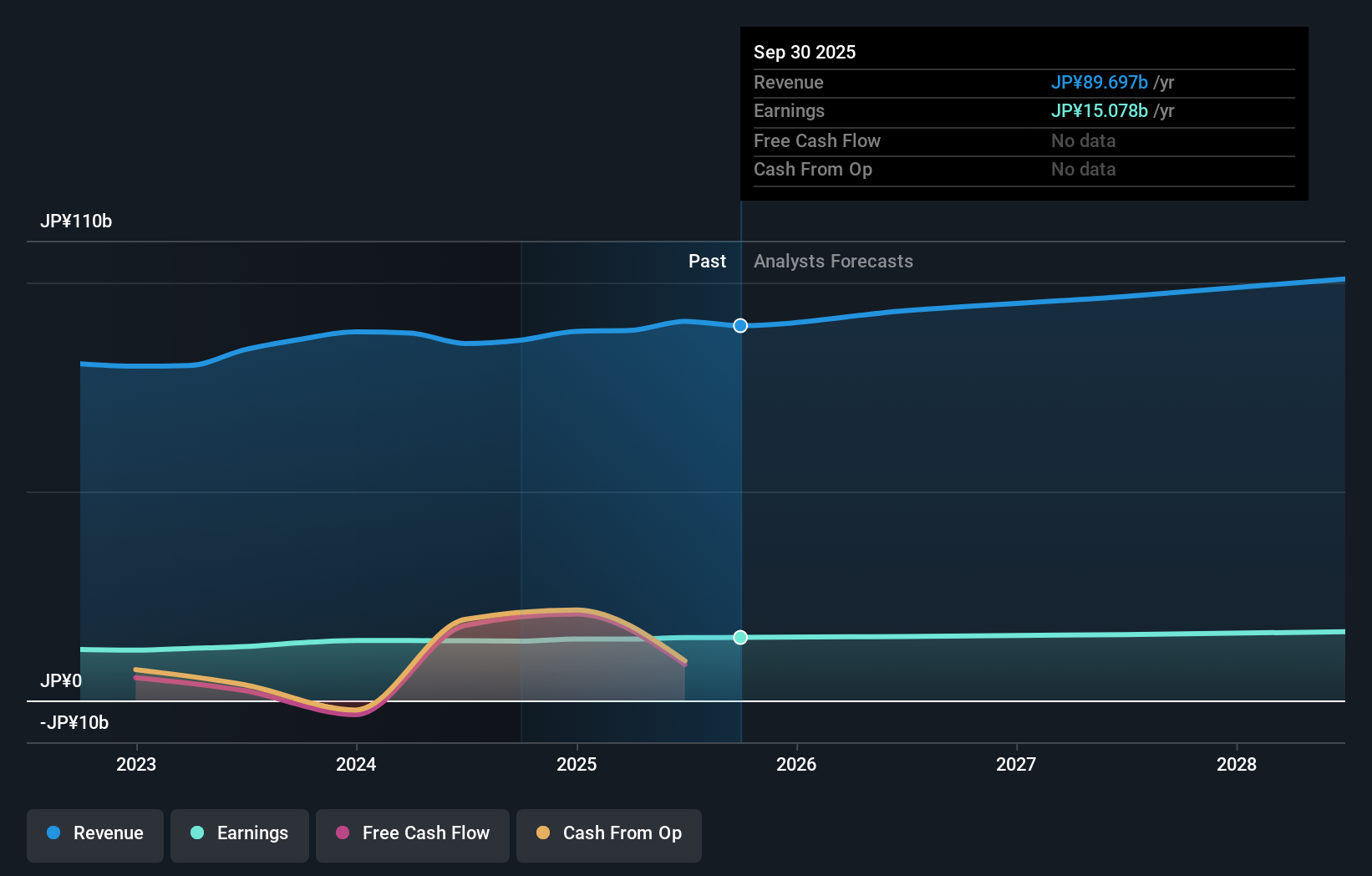Switch to the Past section of the chart
1372x876 pixels.
point(708,261)
